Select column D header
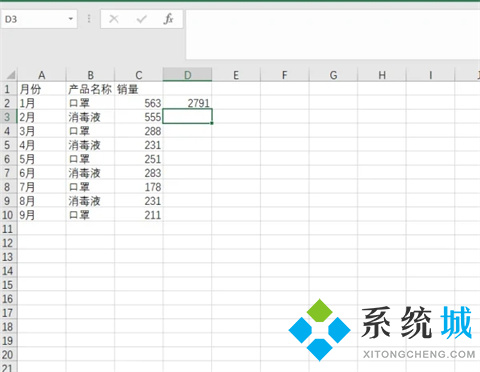 click(187, 75)
